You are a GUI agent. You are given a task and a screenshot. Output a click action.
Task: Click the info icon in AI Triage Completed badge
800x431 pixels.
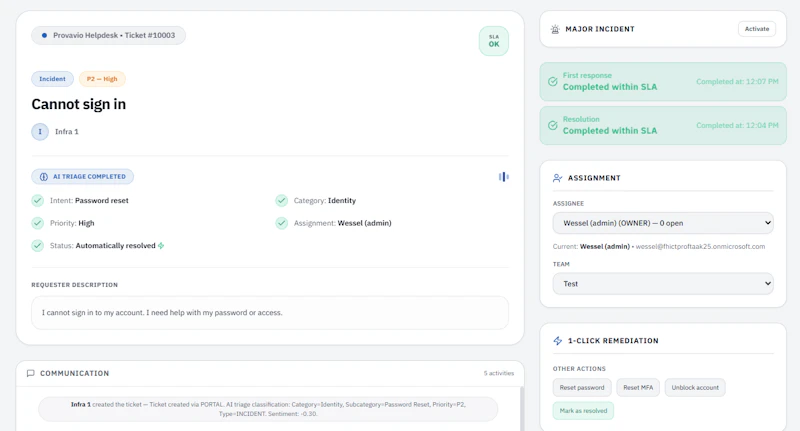pos(44,176)
